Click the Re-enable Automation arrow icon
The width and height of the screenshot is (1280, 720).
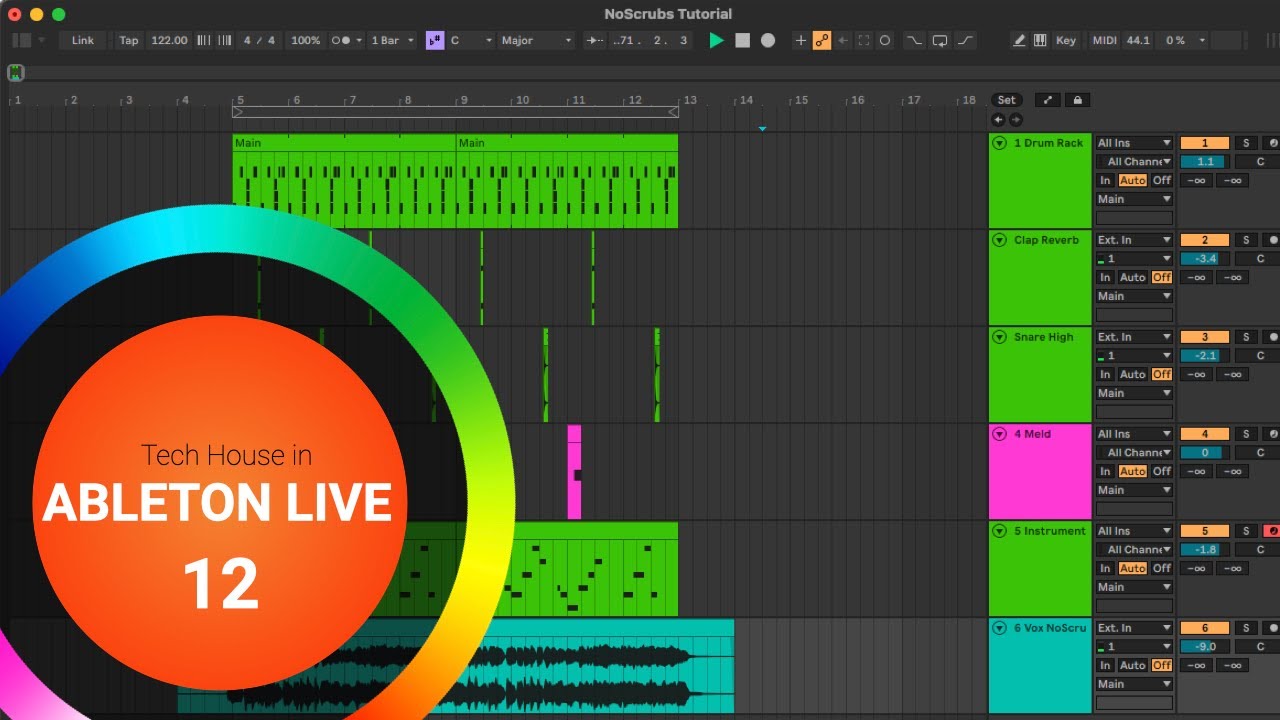pyautogui.click(x=843, y=40)
